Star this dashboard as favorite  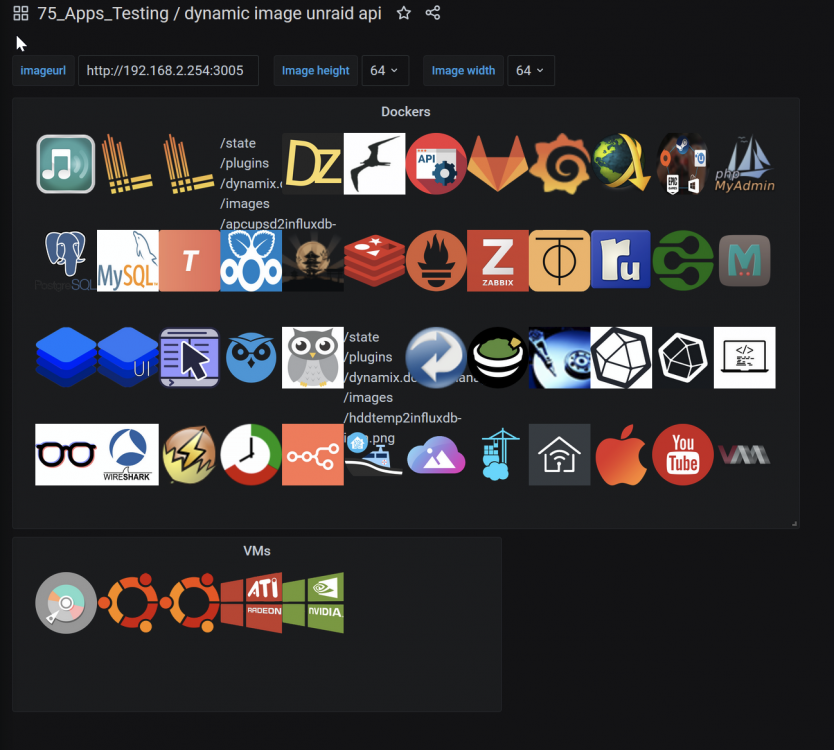click(x=404, y=13)
